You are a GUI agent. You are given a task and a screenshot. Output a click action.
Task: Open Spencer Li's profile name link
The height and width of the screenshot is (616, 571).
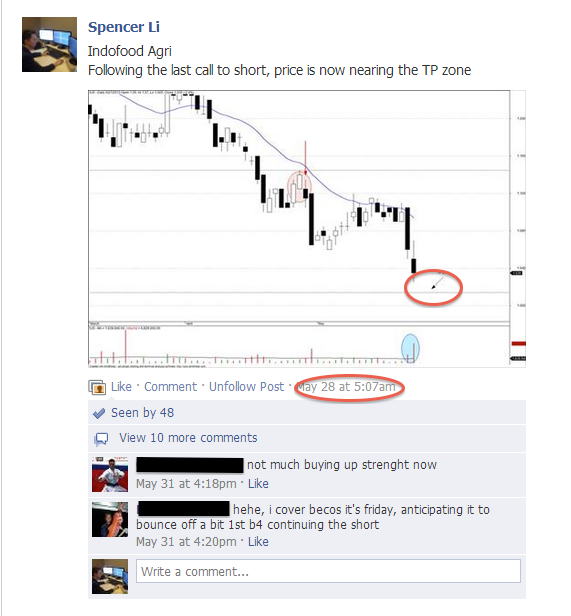pos(124,27)
